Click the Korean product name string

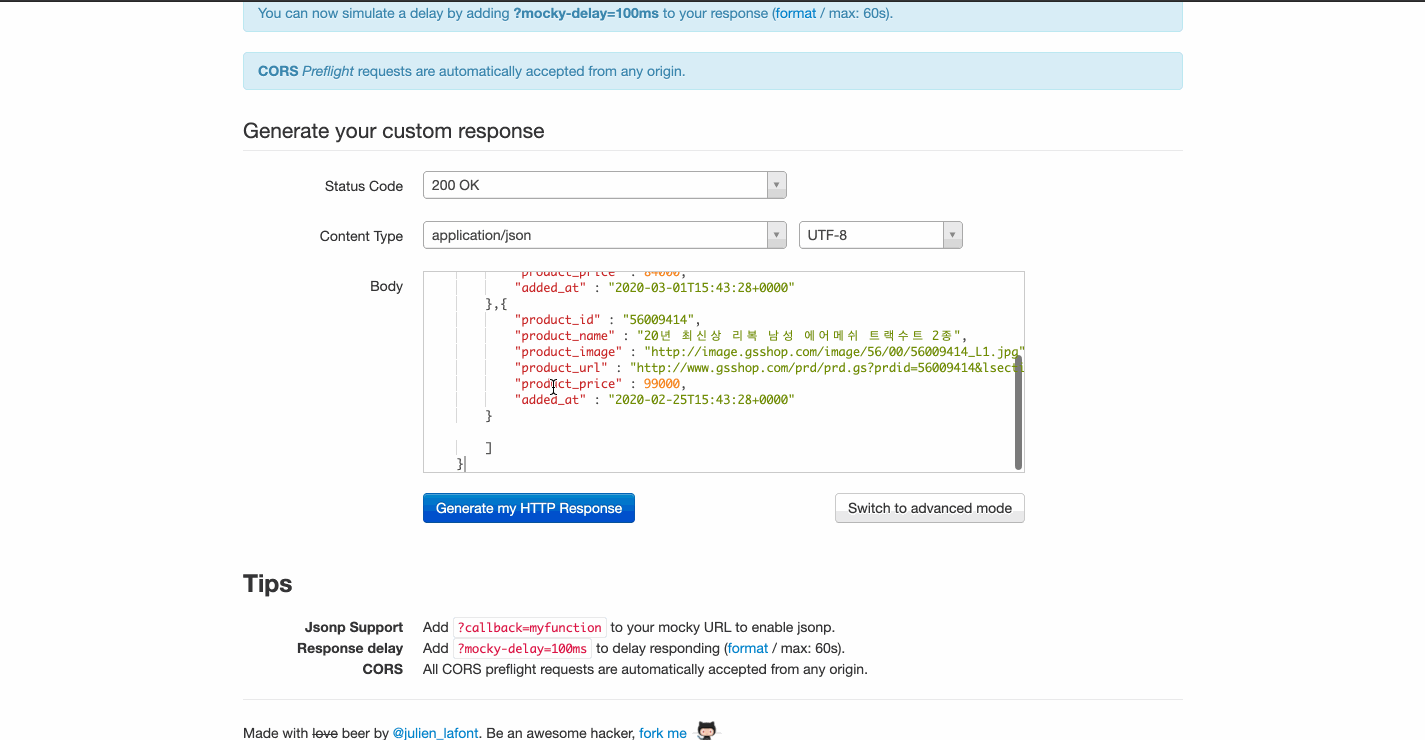[x=799, y=336]
